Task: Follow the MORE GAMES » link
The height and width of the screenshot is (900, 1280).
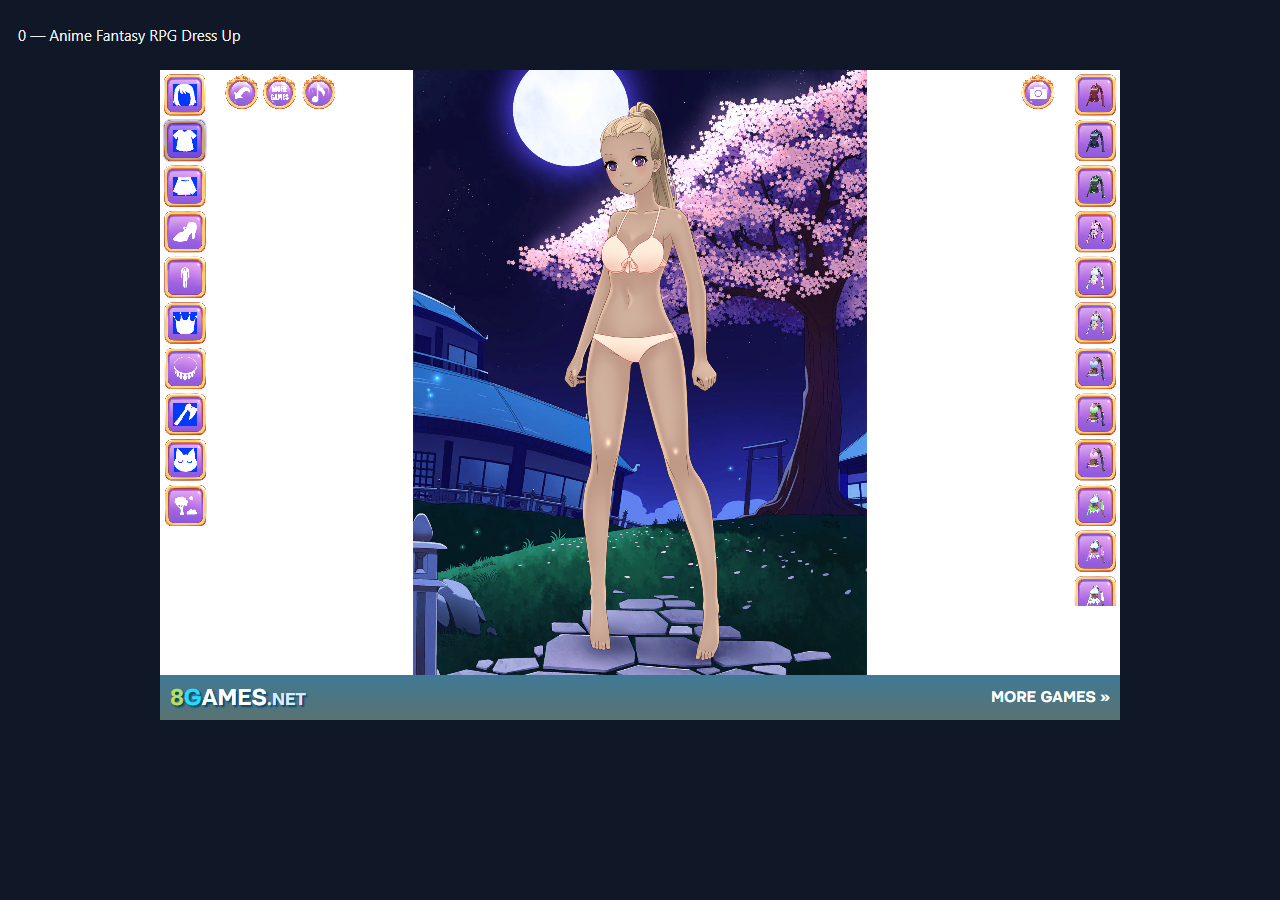Action: click(1050, 697)
